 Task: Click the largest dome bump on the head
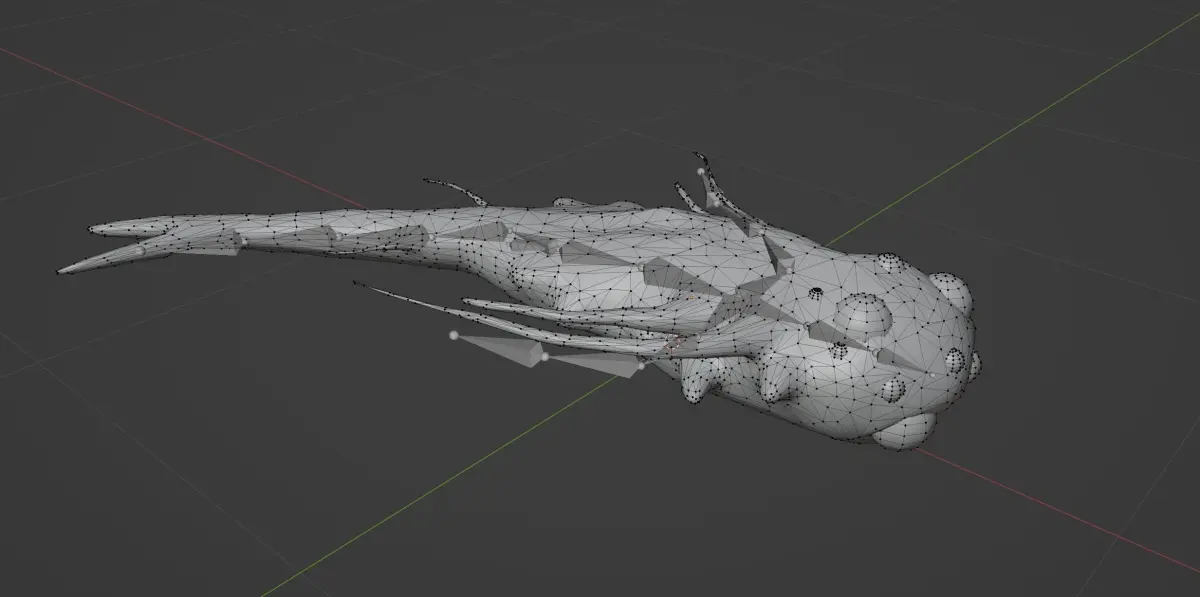pyautogui.click(x=862, y=315)
